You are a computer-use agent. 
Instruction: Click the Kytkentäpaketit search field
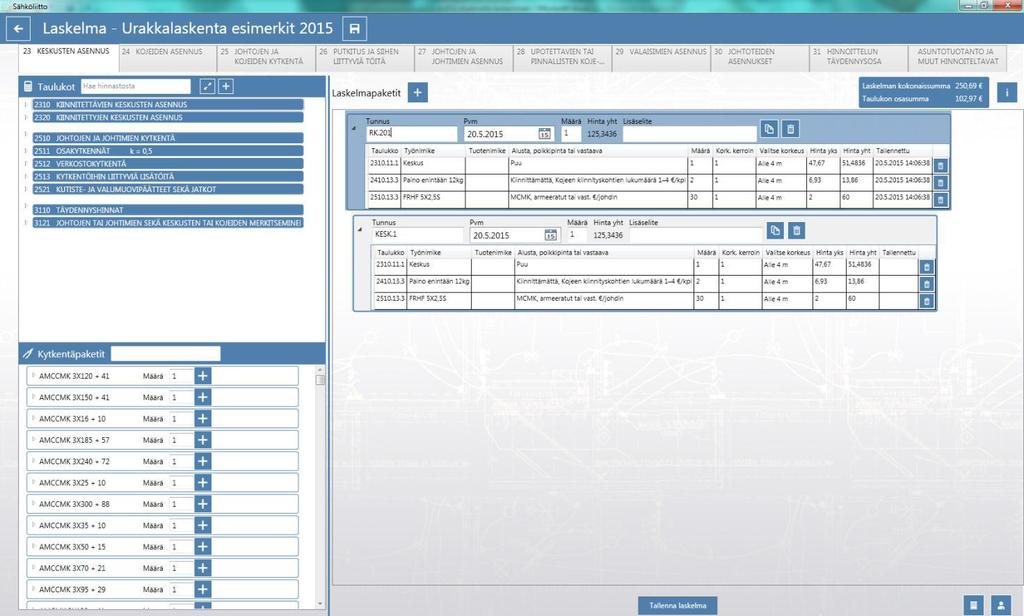[166, 354]
